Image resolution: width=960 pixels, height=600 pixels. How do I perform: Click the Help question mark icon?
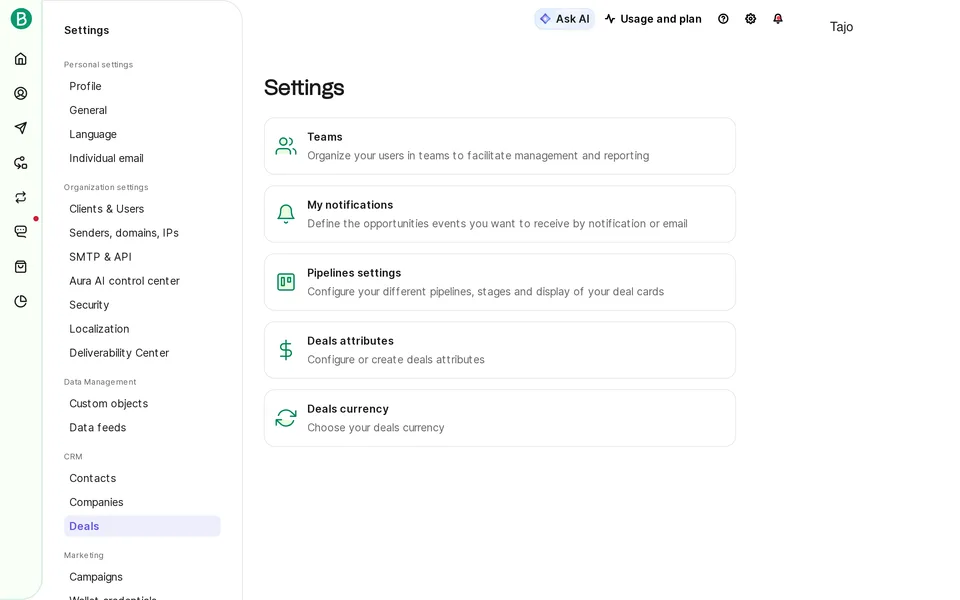pyautogui.click(x=723, y=19)
